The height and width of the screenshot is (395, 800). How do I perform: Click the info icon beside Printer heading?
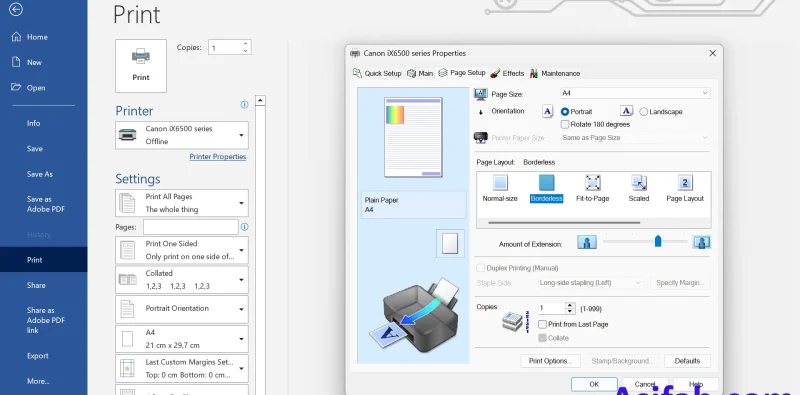point(244,105)
